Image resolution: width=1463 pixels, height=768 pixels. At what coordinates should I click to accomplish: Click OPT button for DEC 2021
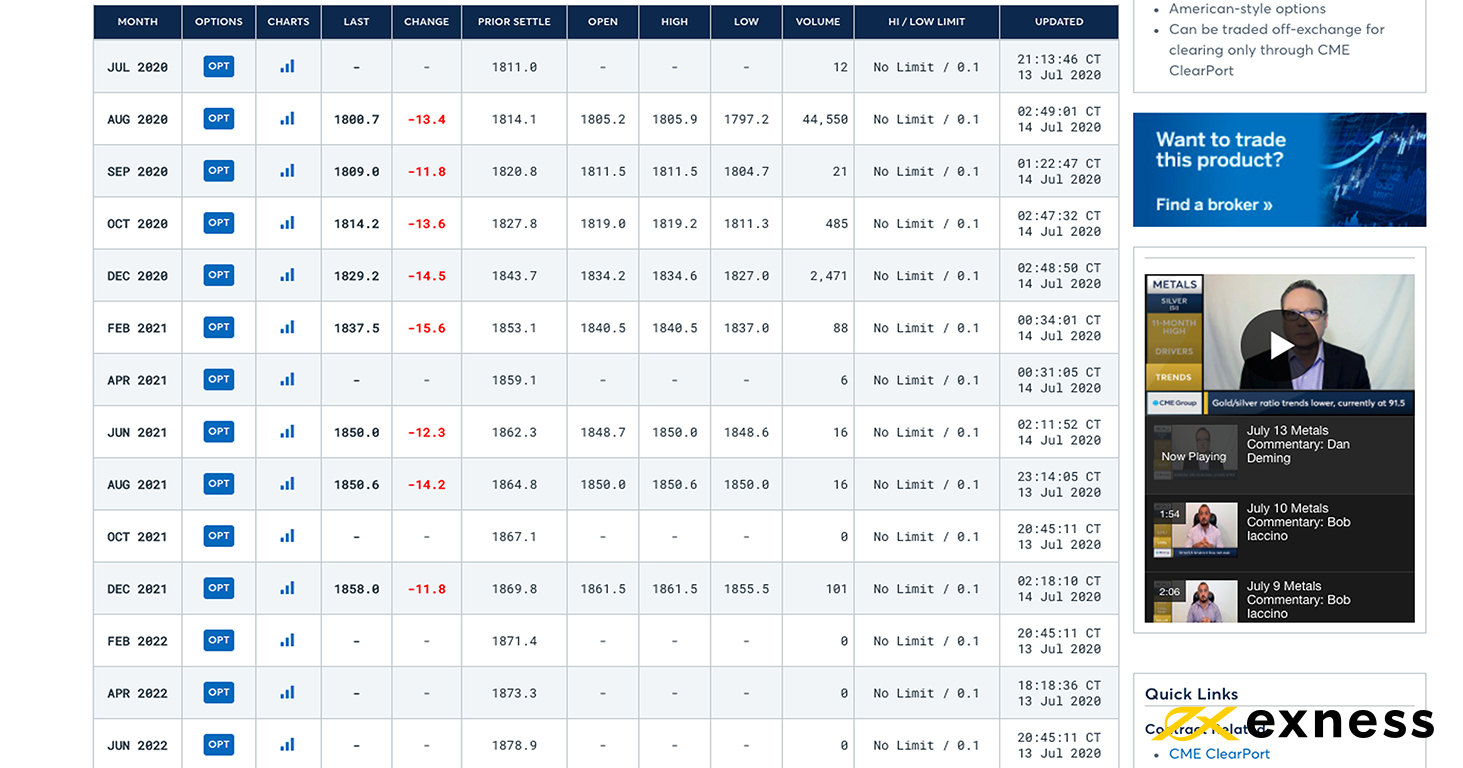pyautogui.click(x=219, y=587)
